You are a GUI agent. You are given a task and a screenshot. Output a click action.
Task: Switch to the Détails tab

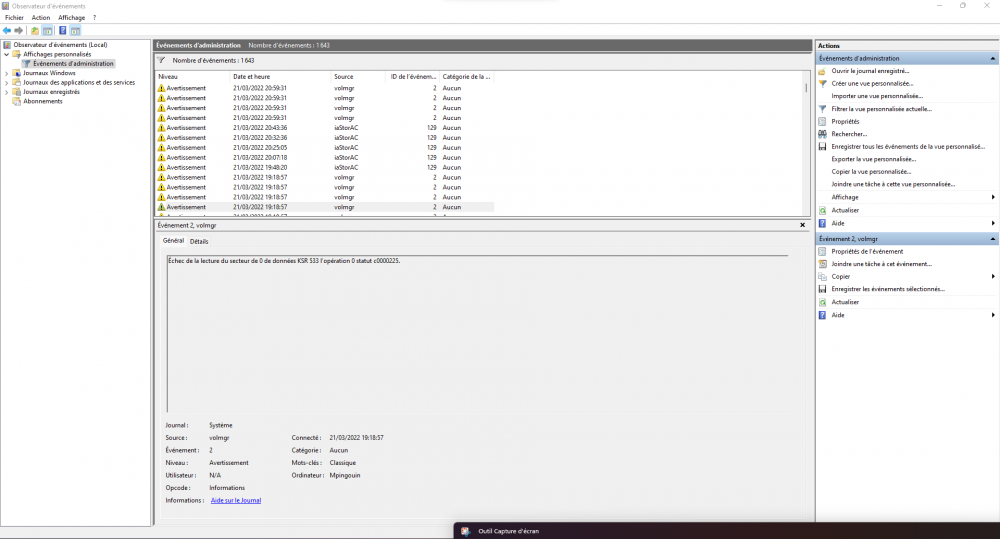coord(199,241)
